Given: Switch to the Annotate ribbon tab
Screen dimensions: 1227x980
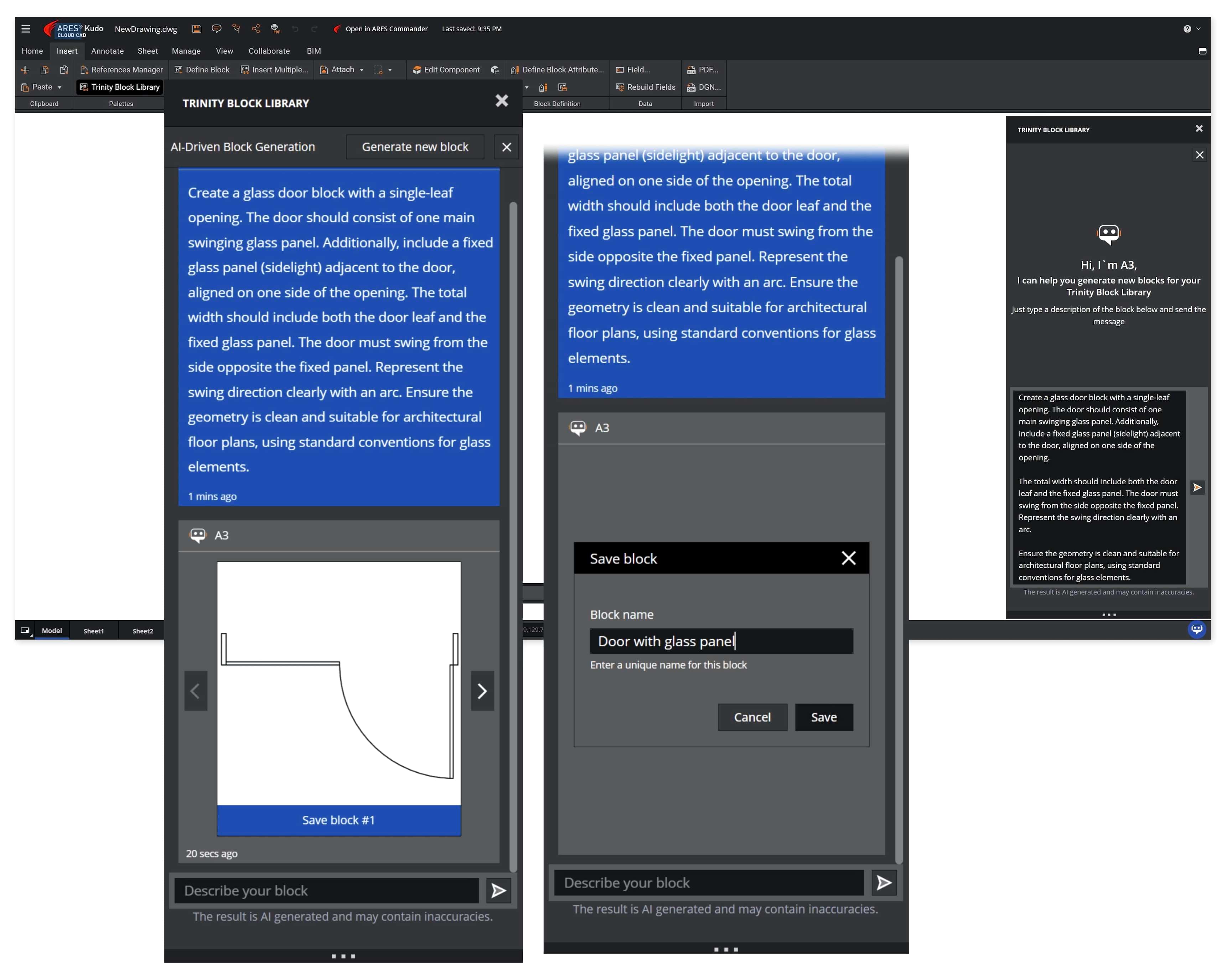Looking at the screenshot, I should [107, 51].
